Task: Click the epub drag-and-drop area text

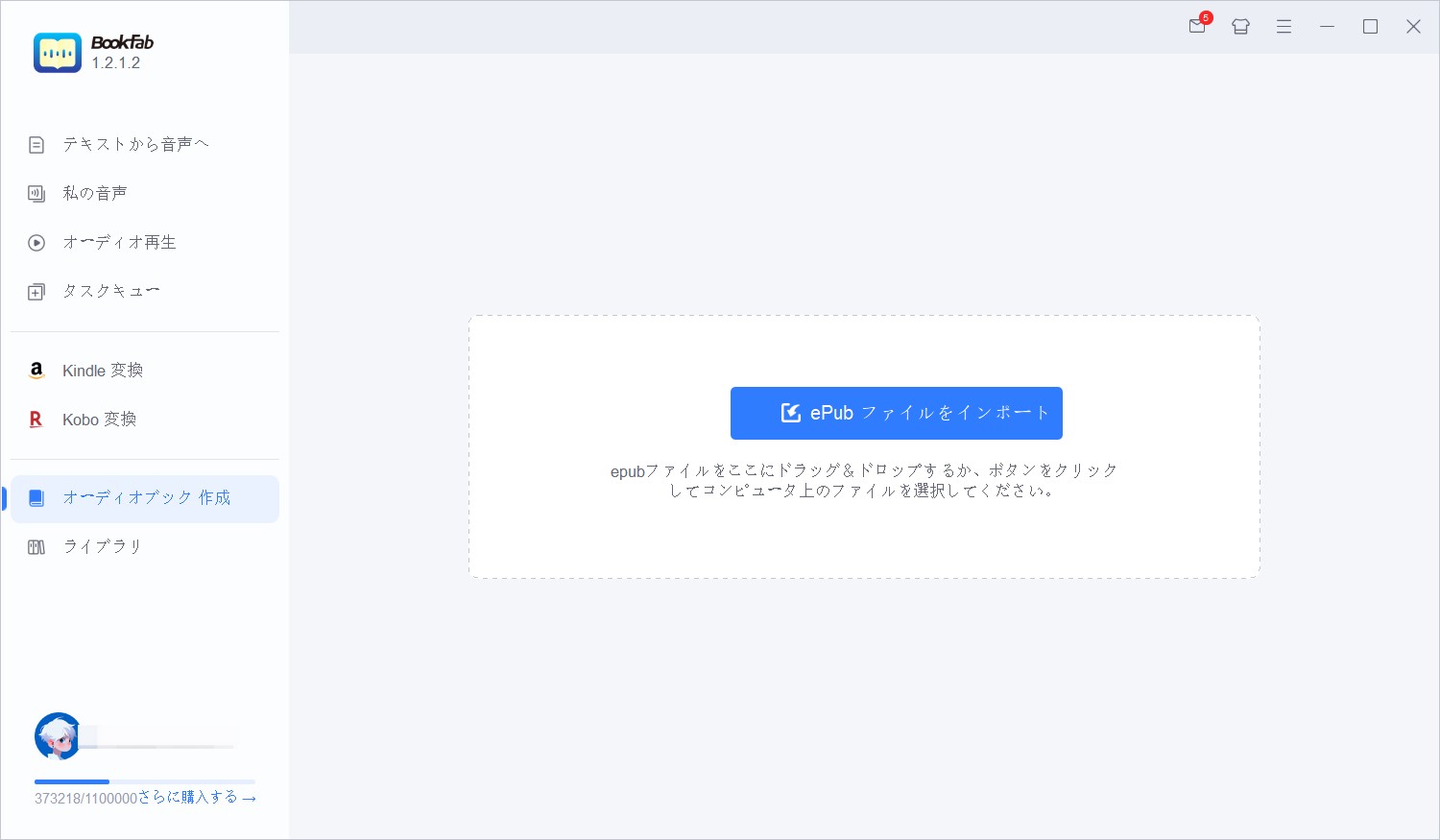Action: [864, 480]
